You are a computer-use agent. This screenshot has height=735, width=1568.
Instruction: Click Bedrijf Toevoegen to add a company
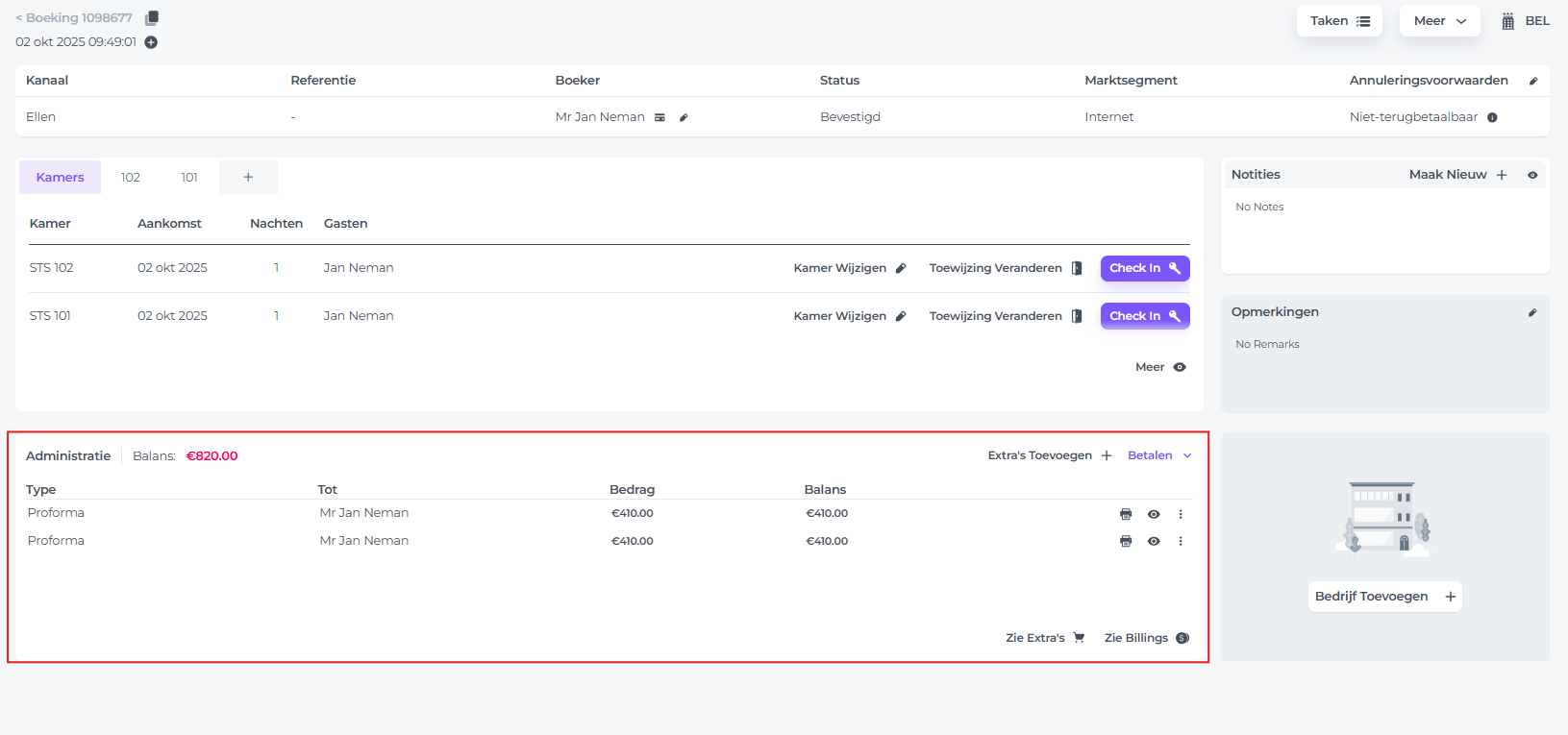pyautogui.click(x=1384, y=597)
